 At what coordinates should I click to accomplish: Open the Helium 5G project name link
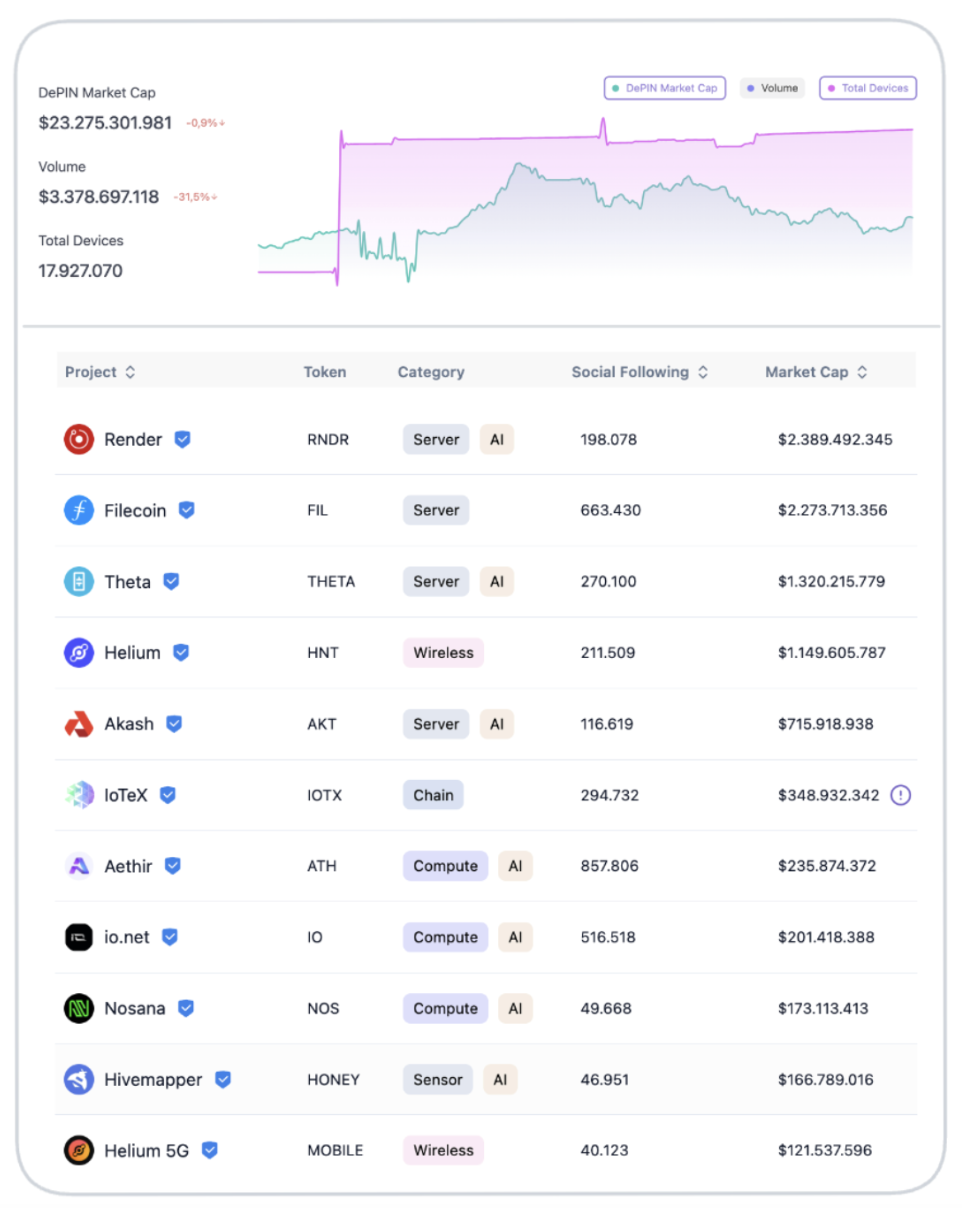tap(147, 1150)
